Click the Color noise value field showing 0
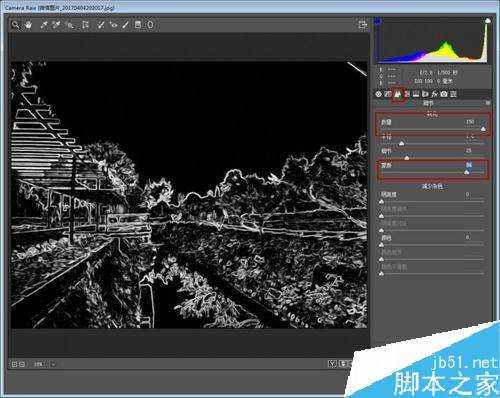The width and height of the screenshot is (500, 398). coord(468,237)
